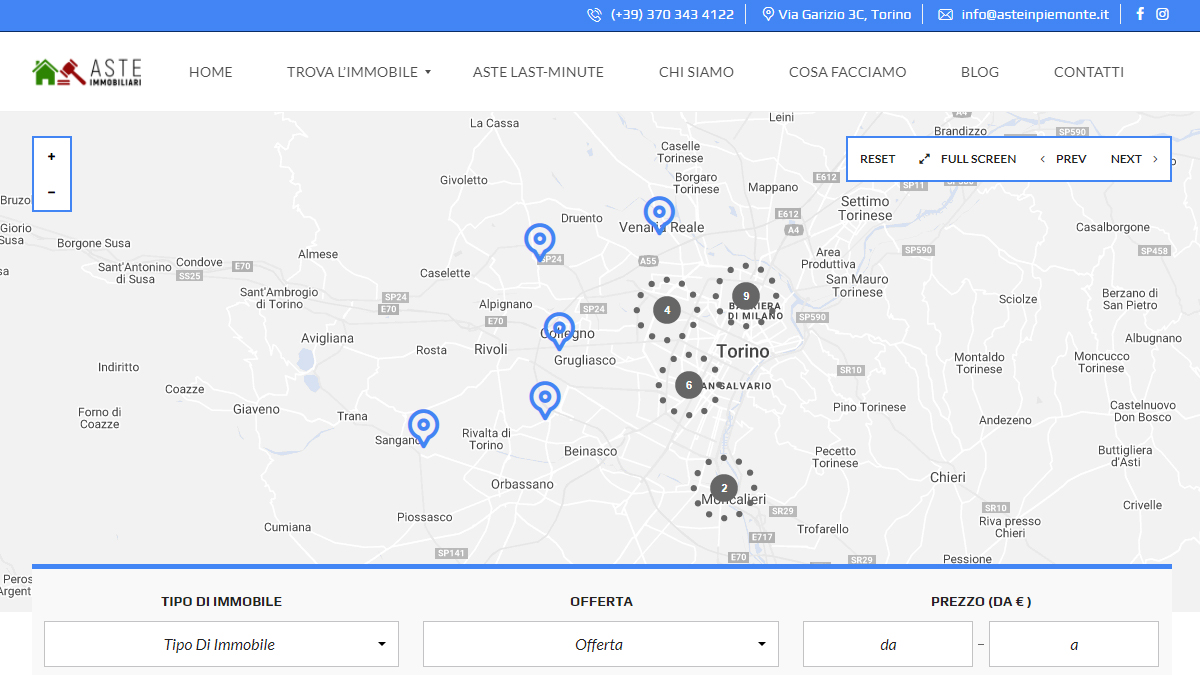The height and width of the screenshot is (675, 1200).
Task: Focus the minimum price 'da' field
Action: click(888, 644)
